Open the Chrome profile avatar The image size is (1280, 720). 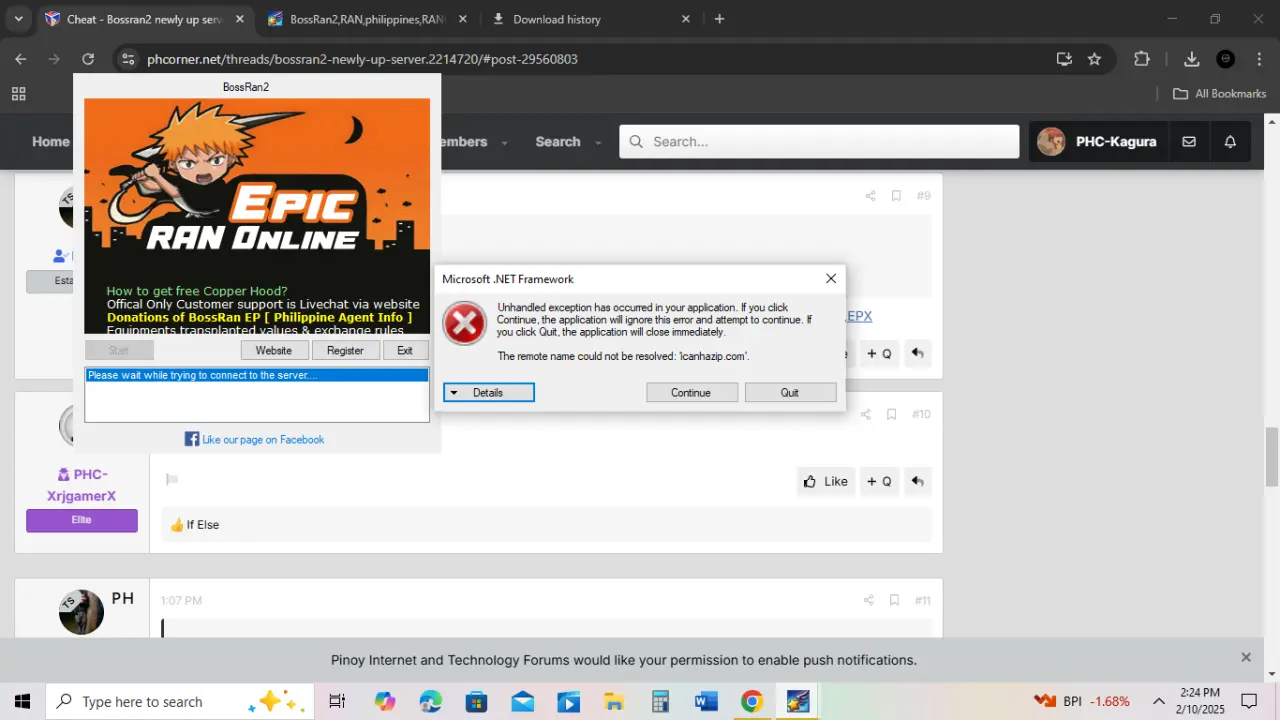coord(1226,59)
